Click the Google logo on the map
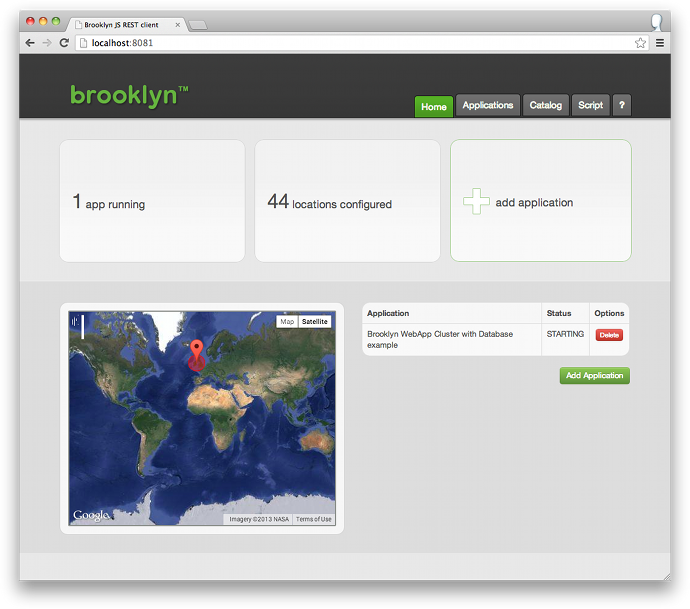The height and width of the screenshot is (609, 690). (90, 516)
